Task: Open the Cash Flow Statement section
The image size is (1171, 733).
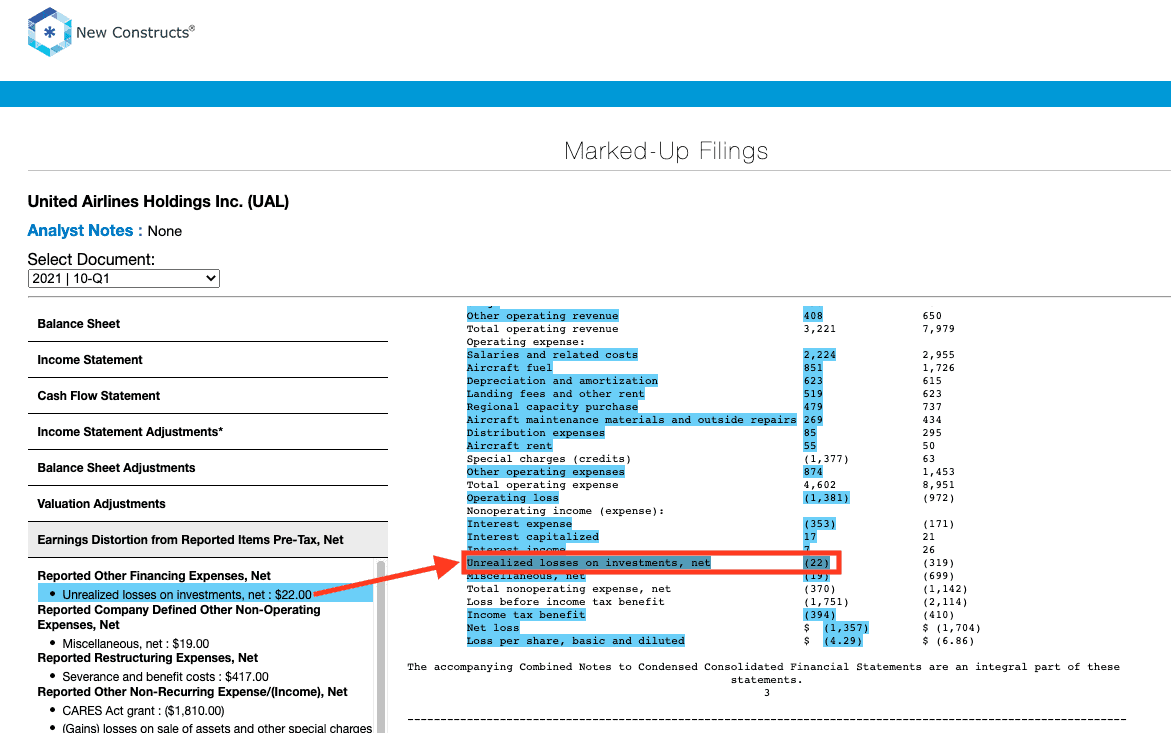Action: [x=208, y=396]
